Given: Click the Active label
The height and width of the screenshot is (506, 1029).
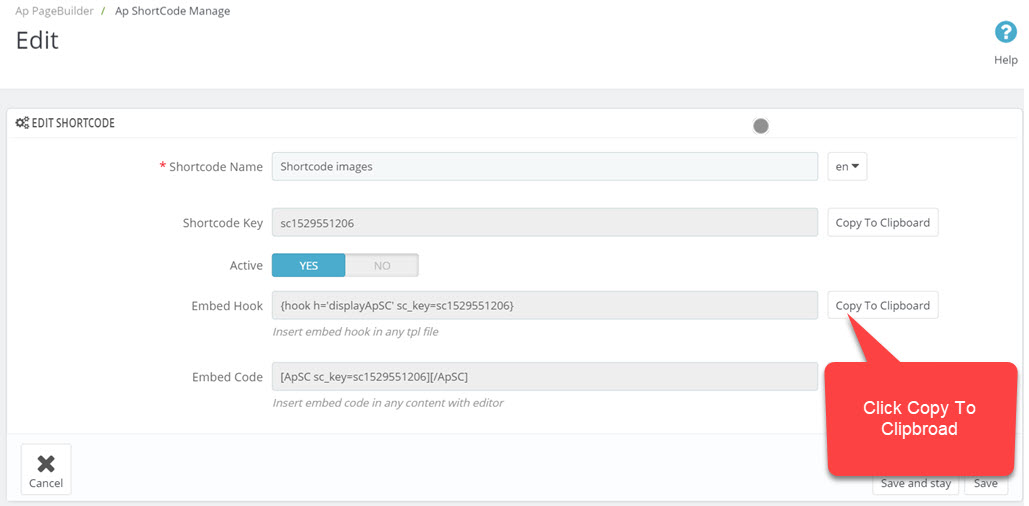Looking at the screenshot, I should tap(247, 266).
